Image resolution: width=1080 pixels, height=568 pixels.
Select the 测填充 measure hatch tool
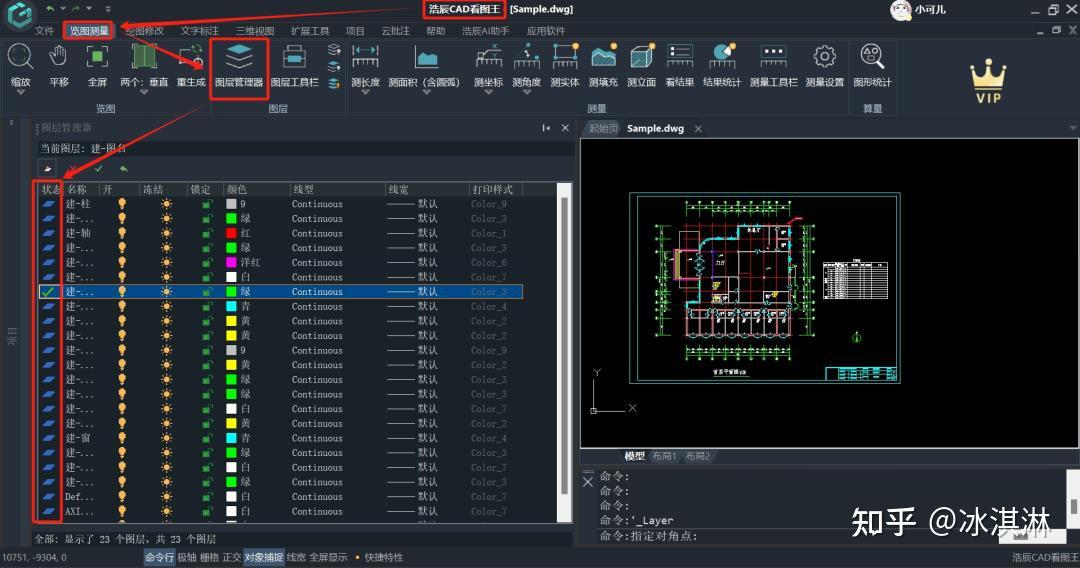(603, 64)
